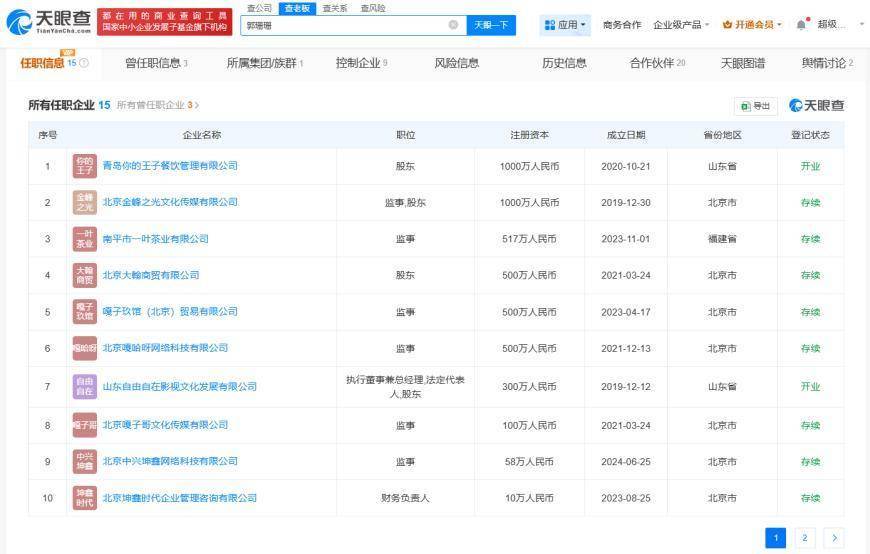Open company 北京中兴坤鑫网络科技有限公司

(170, 461)
